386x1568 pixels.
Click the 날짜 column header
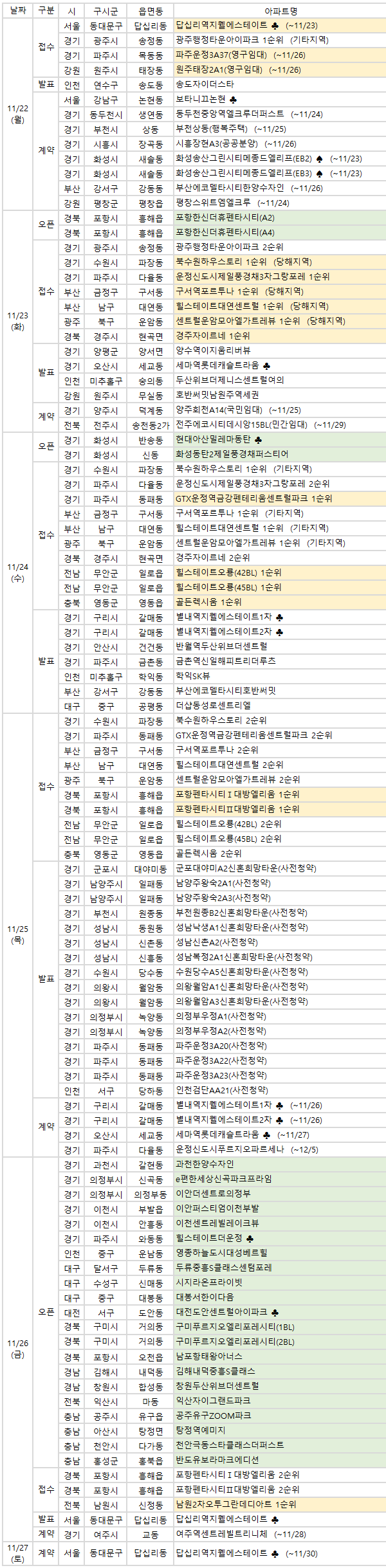click(18, 11)
